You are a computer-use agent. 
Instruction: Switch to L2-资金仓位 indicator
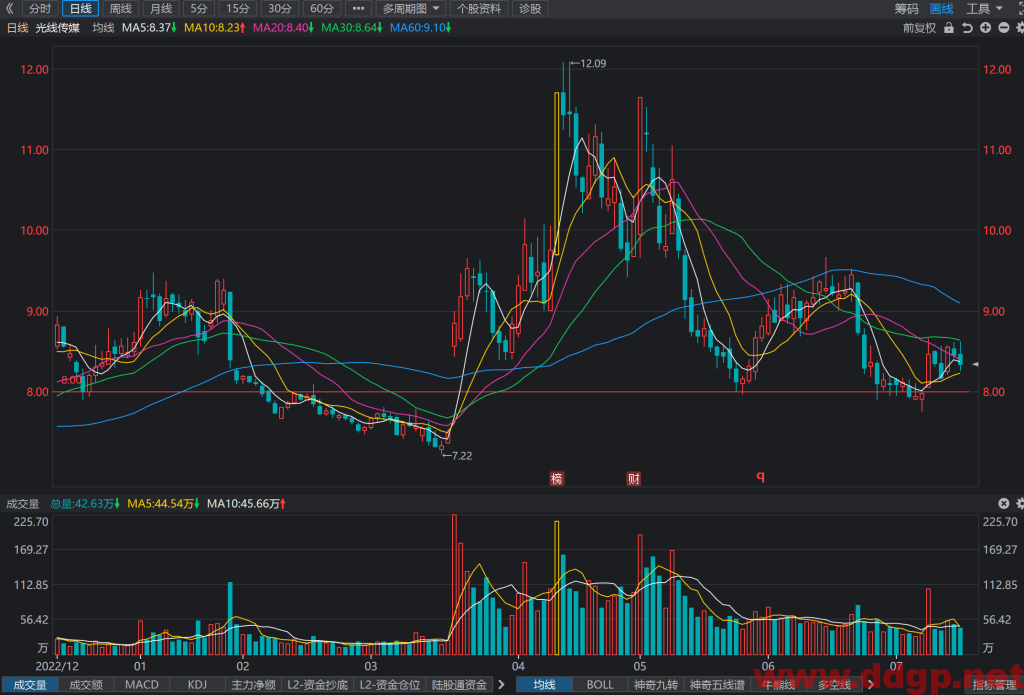[390, 685]
